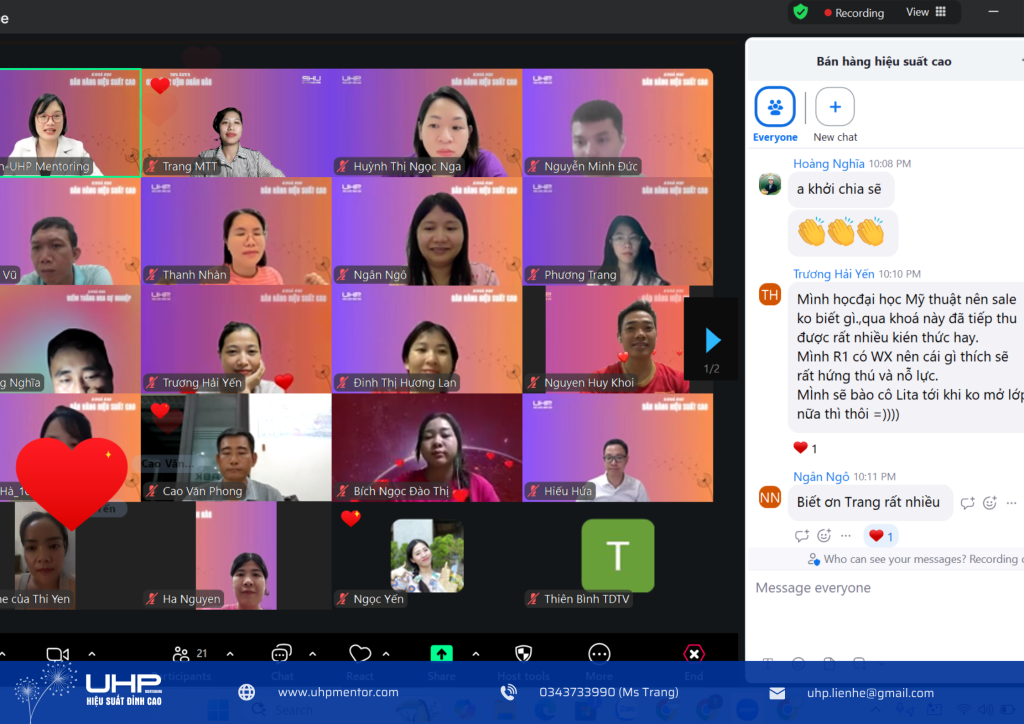
Task: Click the React heart icon
Action: [360, 654]
